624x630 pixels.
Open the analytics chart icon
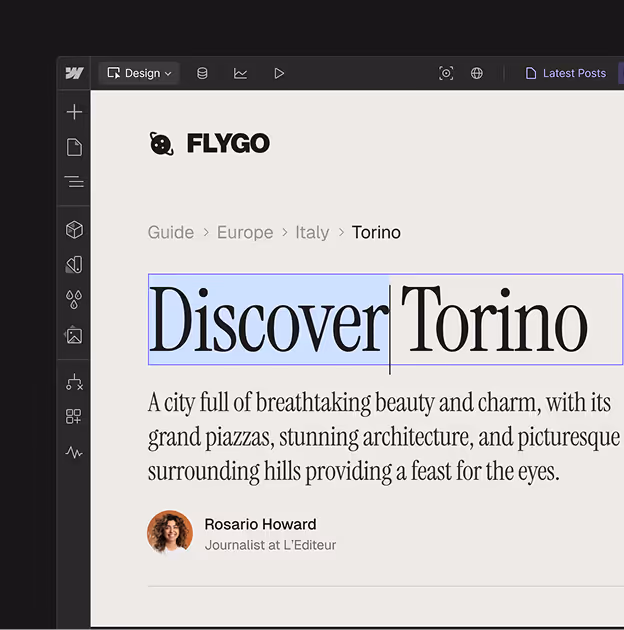point(240,73)
